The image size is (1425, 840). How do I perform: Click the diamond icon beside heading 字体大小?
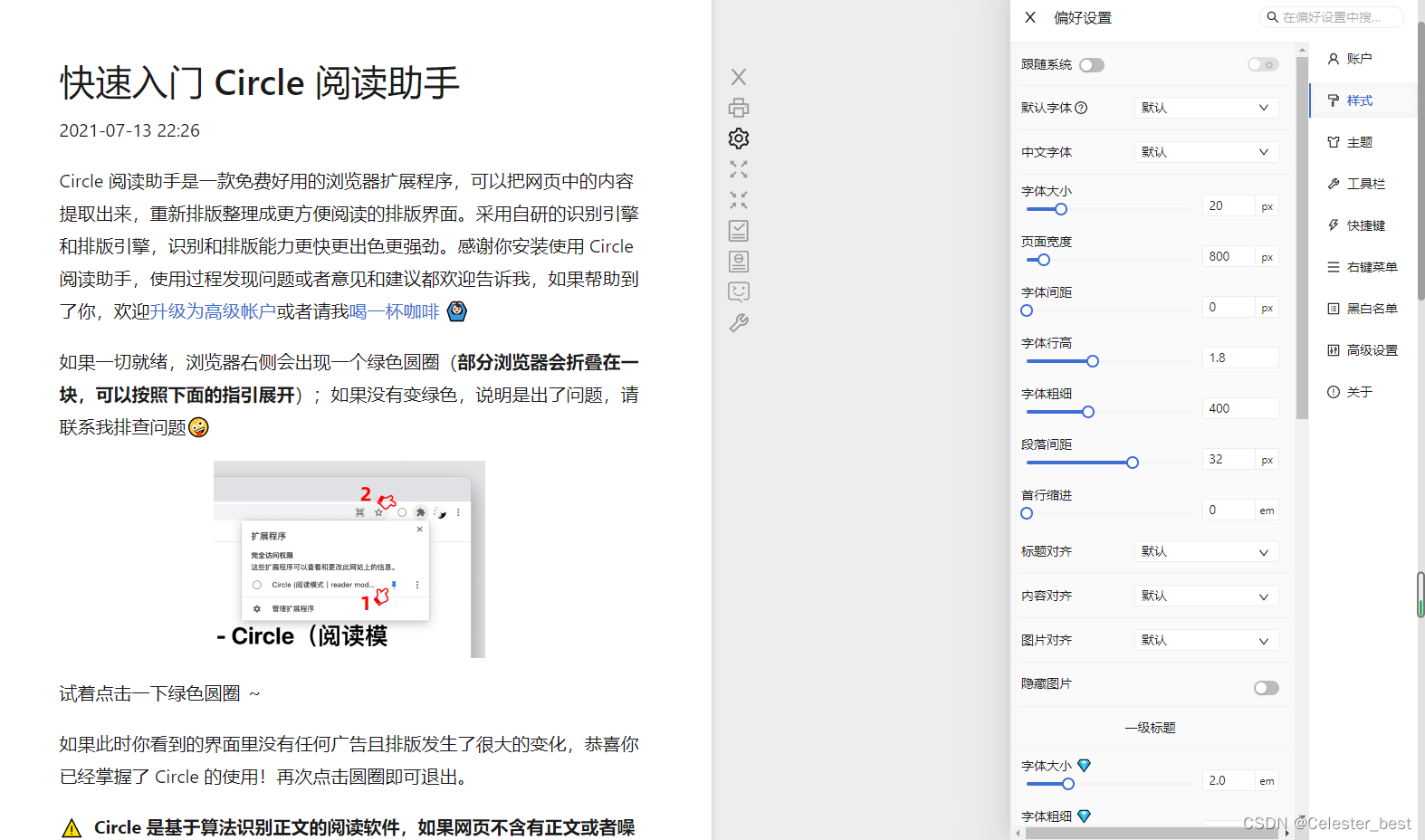(1084, 766)
